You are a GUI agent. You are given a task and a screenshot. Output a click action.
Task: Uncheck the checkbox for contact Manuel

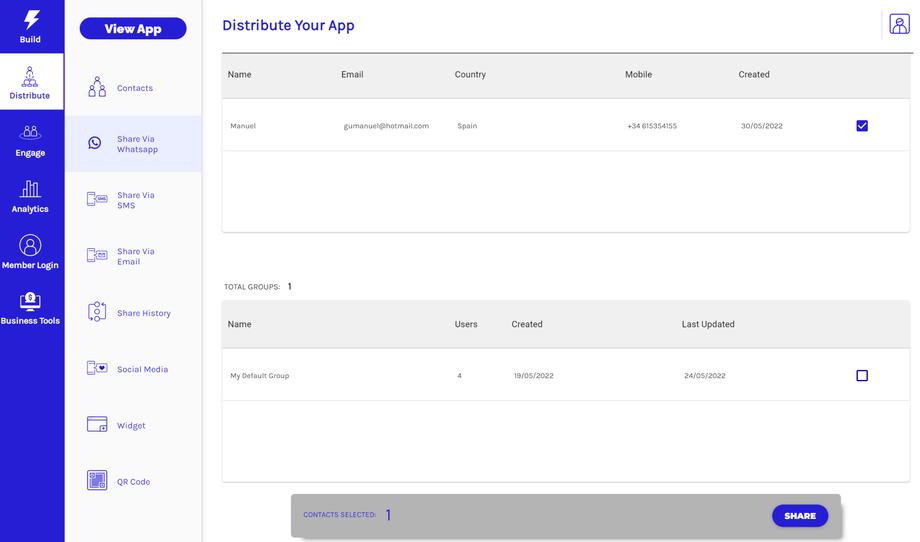pos(862,126)
